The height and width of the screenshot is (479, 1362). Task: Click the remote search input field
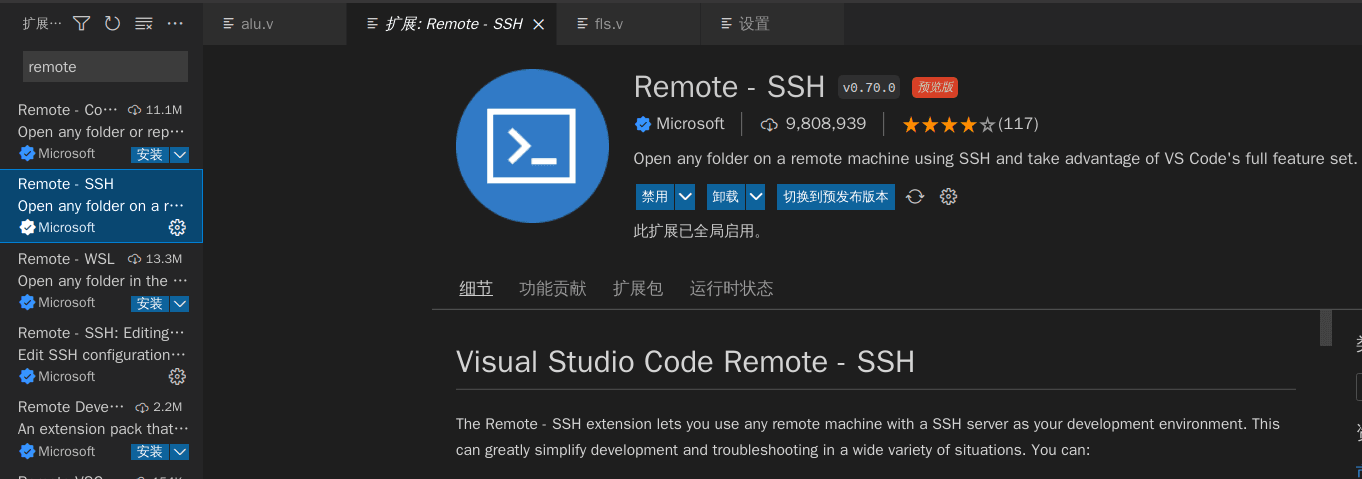pyautogui.click(x=105, y=67)
